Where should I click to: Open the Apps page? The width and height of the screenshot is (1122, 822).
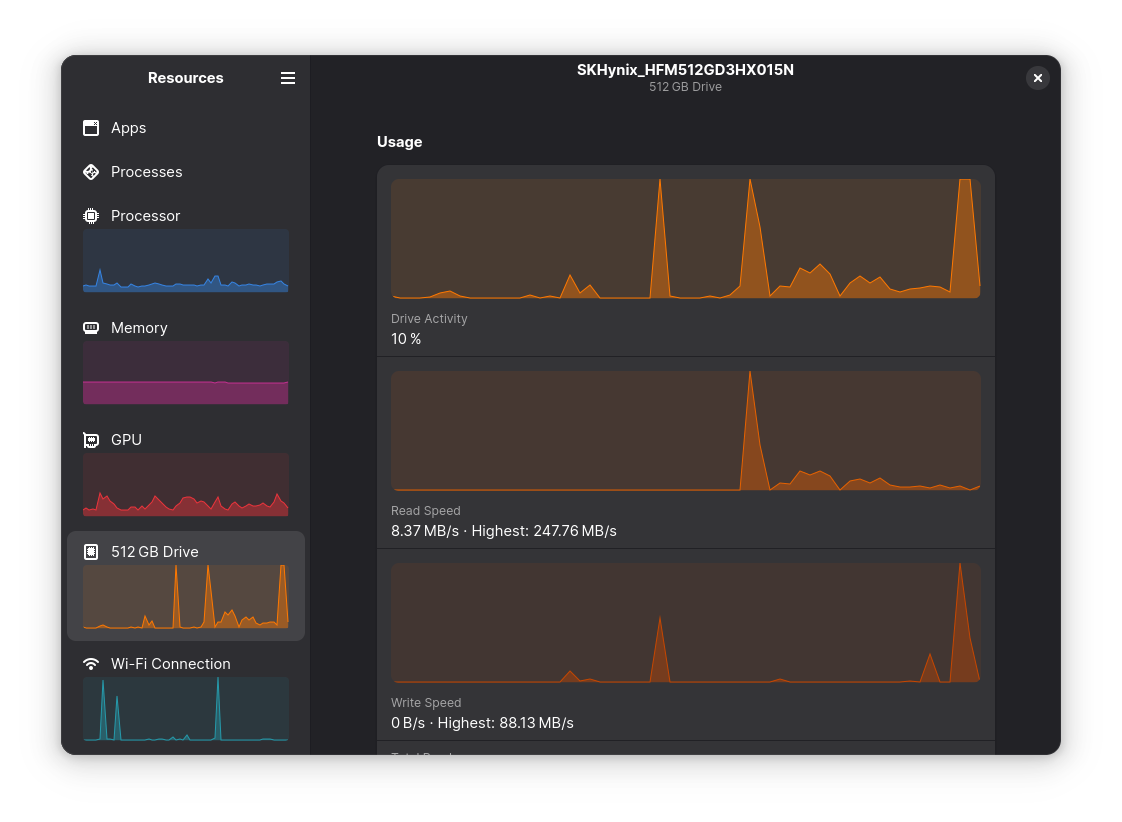129,128
